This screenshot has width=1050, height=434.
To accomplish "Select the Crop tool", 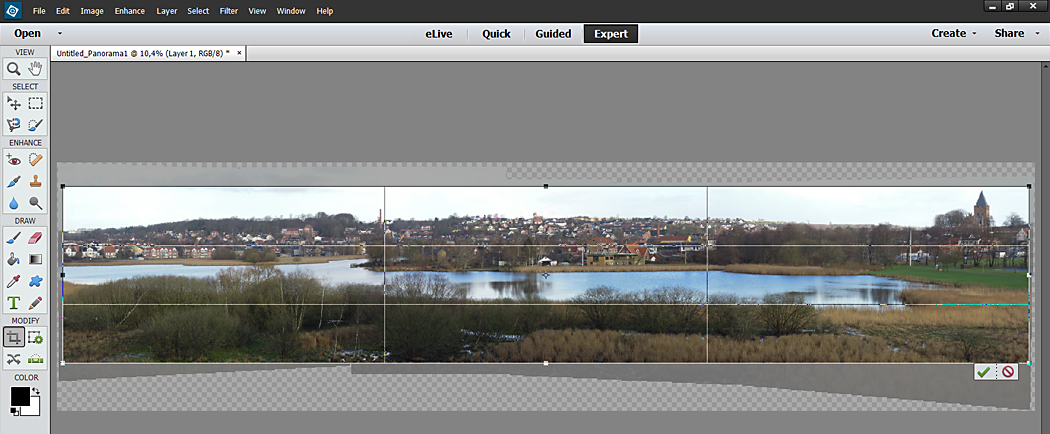I will click(x=13, y=337).
